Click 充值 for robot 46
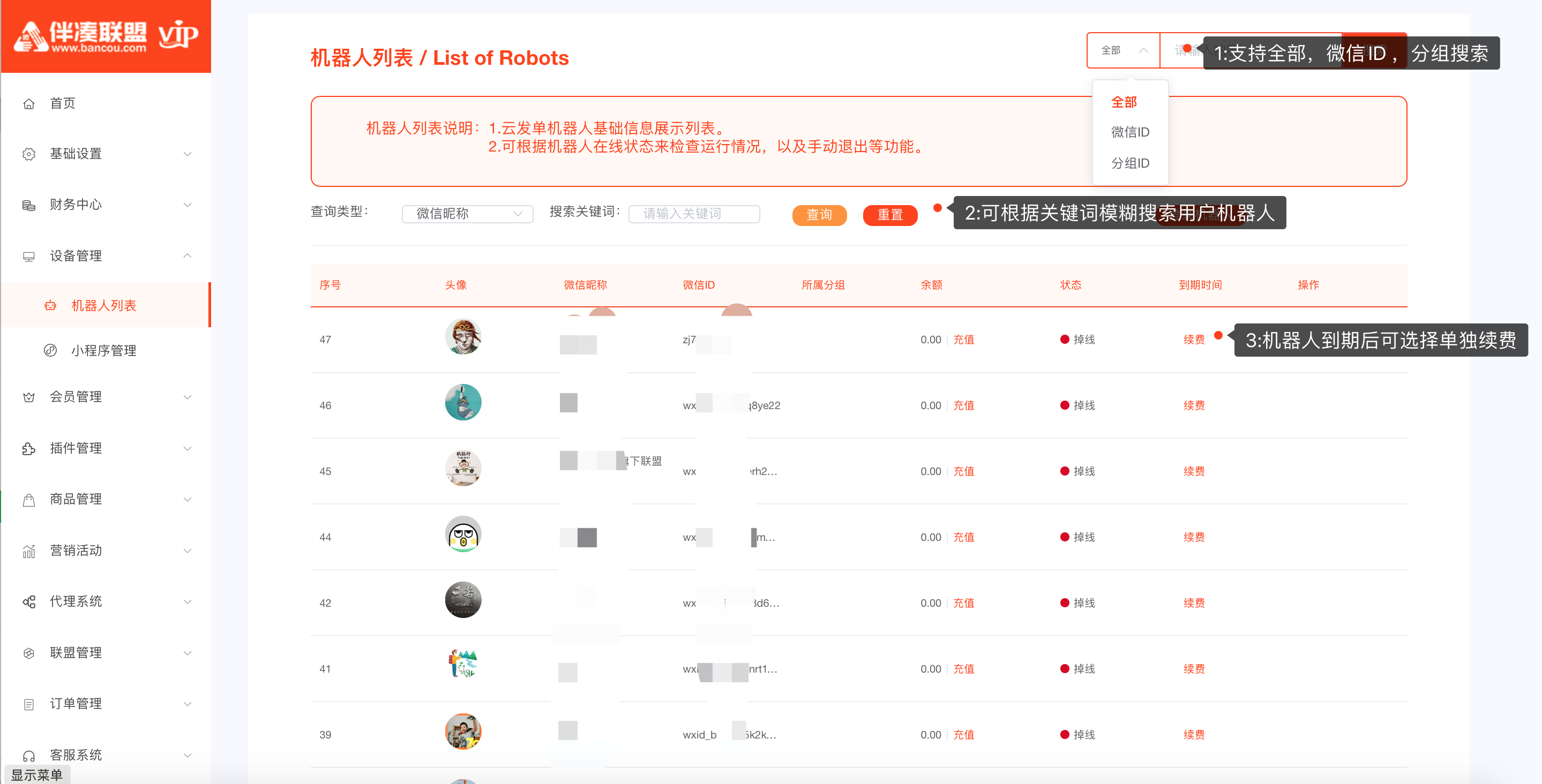 pos(964,406)
